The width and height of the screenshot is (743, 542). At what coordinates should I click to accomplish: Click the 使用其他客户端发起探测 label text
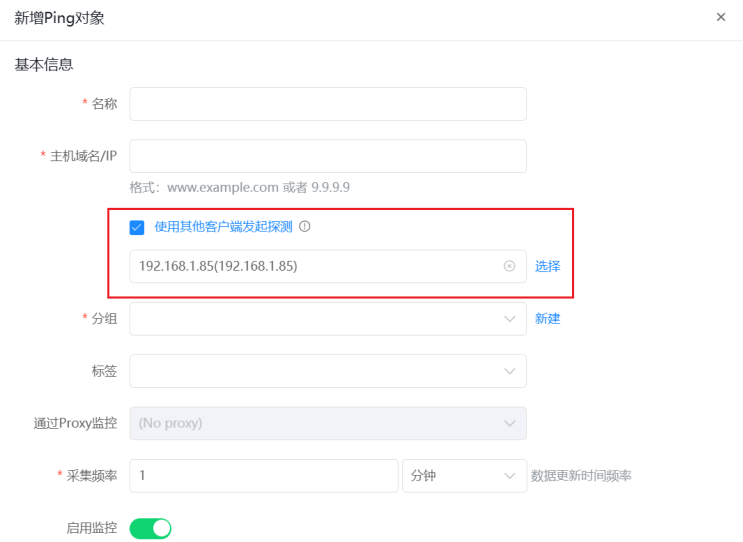pyautogui.click(x=224, y=226)
